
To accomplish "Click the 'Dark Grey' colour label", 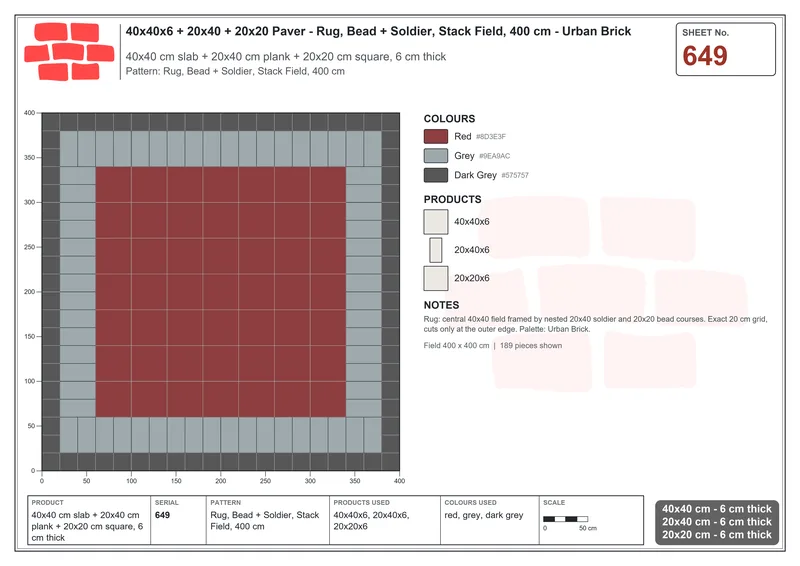I will 475,175.
